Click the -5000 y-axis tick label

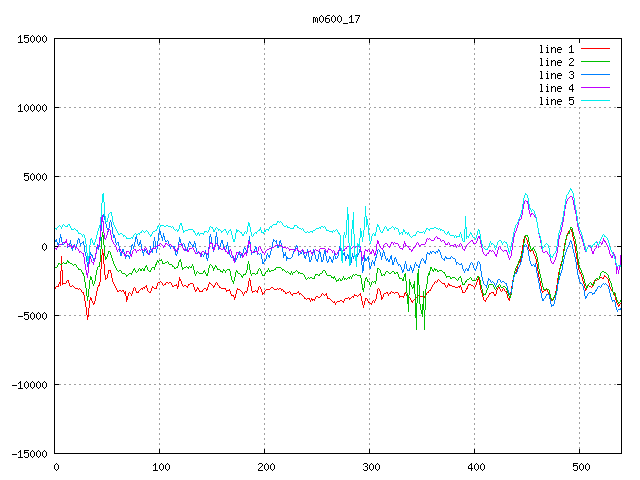(x=32, y=315)
